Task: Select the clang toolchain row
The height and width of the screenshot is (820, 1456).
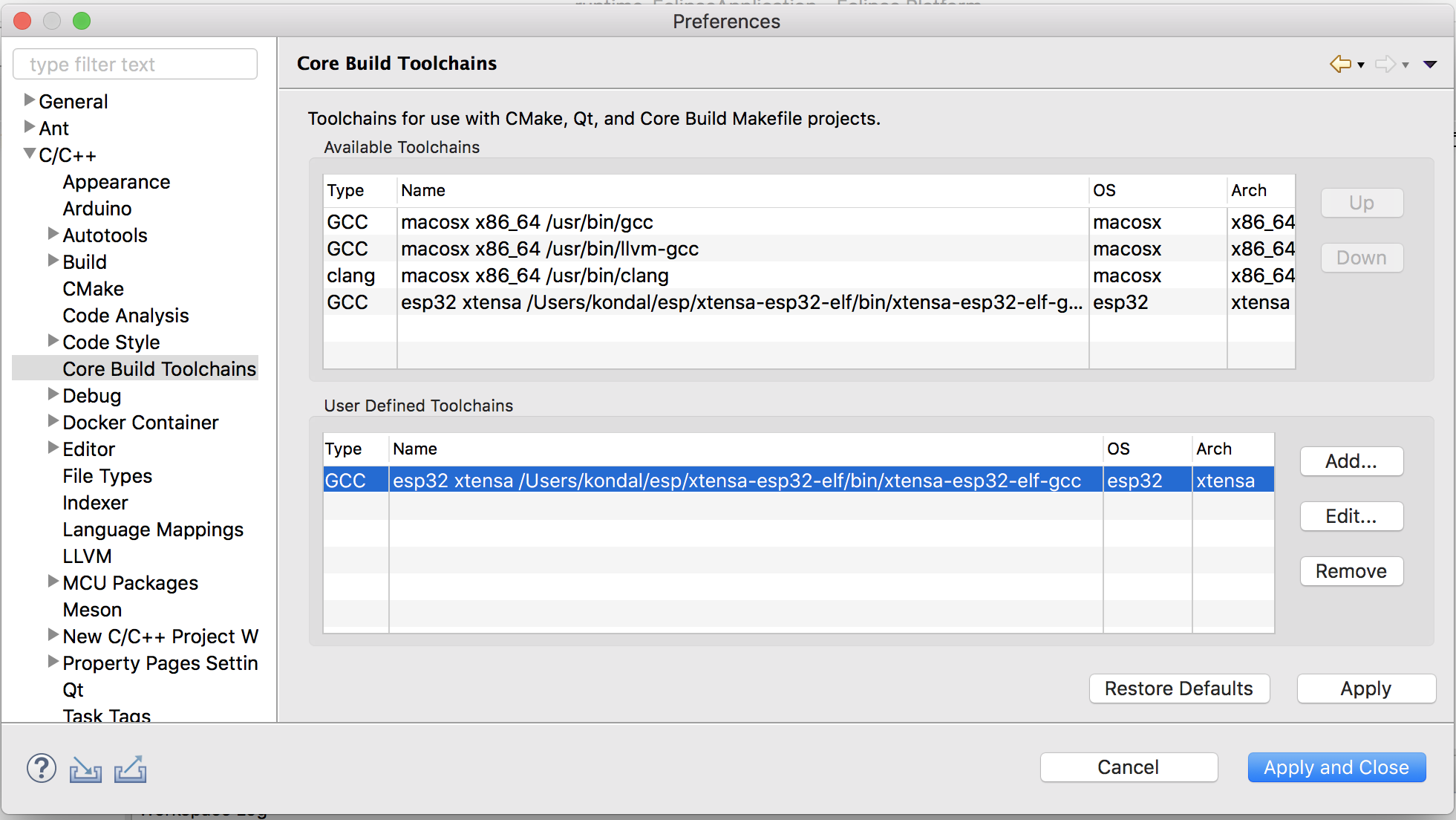Action: click(x=535, y=276)
